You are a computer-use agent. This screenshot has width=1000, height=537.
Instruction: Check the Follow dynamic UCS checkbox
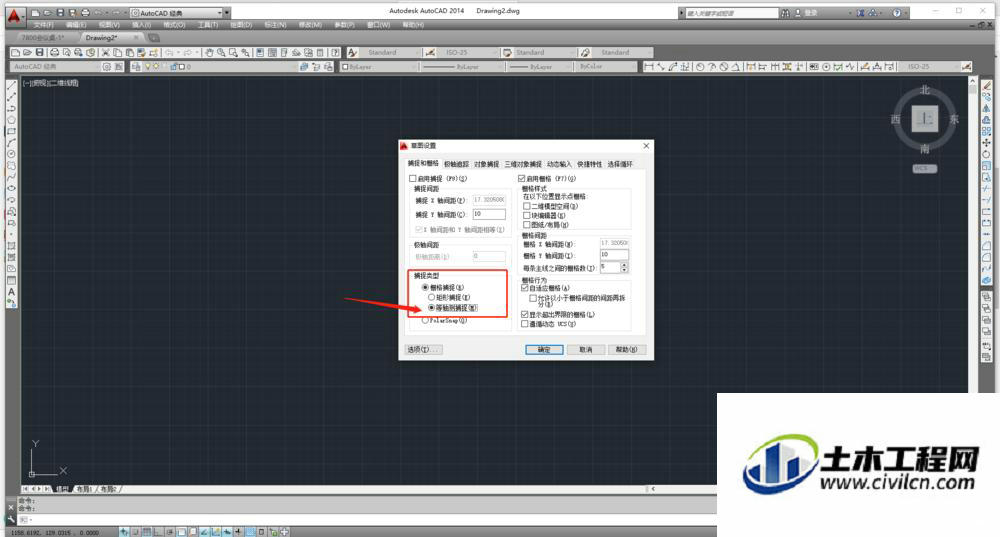click(x=525, y=324)
